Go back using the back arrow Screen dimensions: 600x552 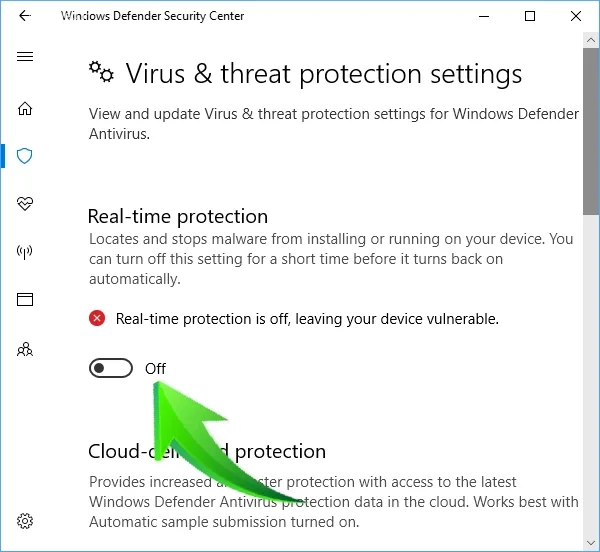tap(24, 16)
